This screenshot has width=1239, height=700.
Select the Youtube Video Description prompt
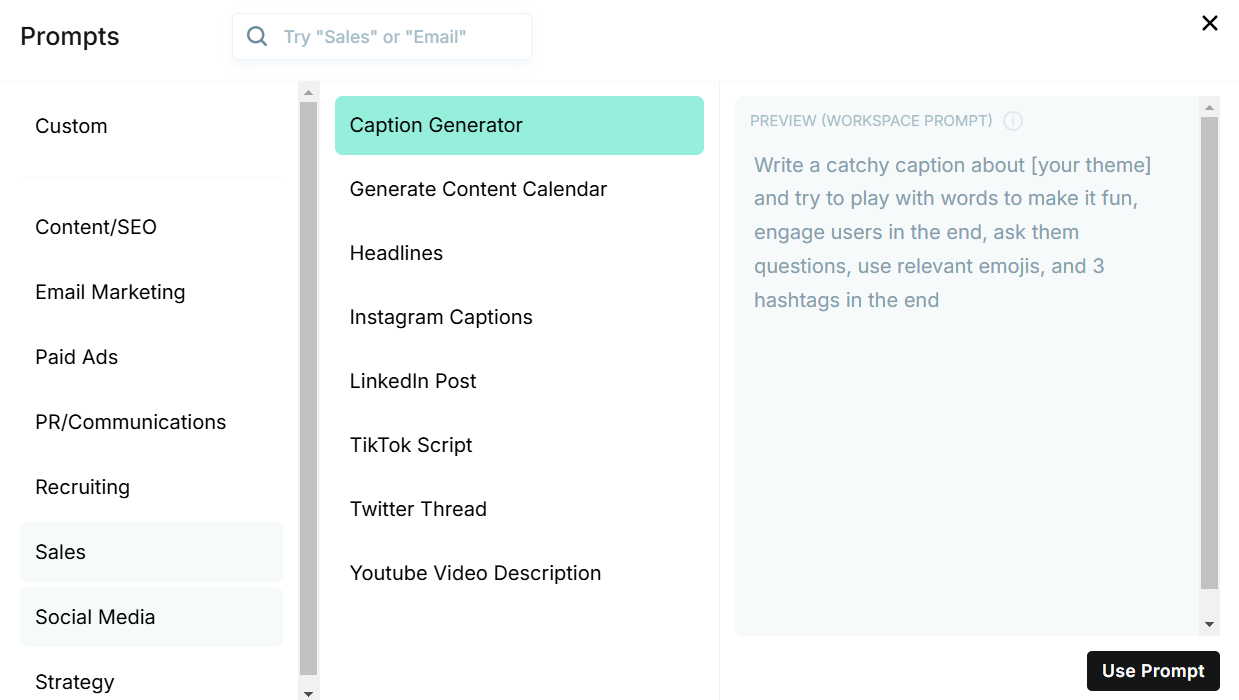pyautogui.click(x=475, y=573)
